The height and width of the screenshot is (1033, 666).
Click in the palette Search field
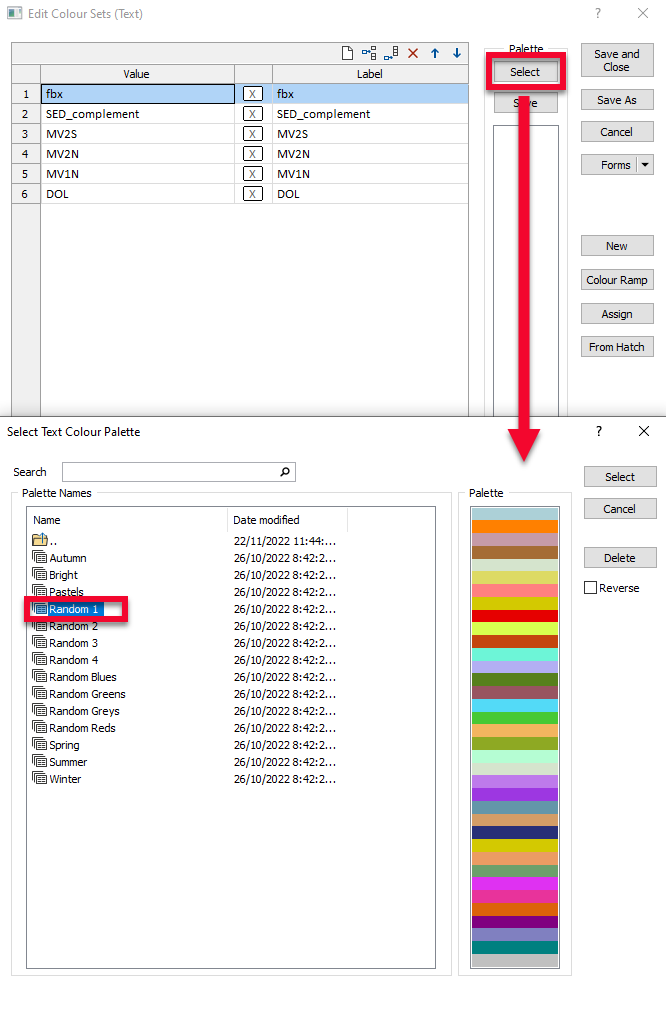pyautogui.click(x=170, y=472)
